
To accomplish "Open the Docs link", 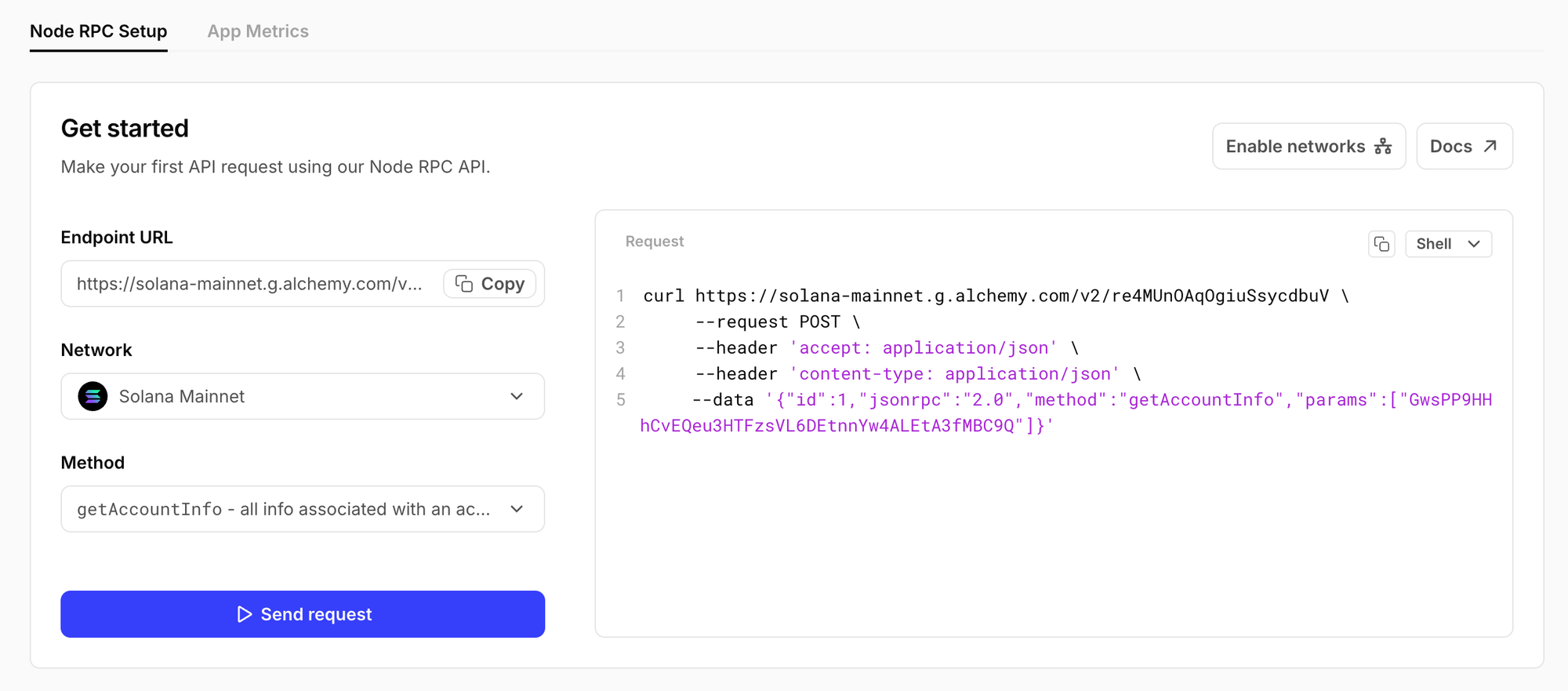I will pyautogui.click(x=1451, y=147).
